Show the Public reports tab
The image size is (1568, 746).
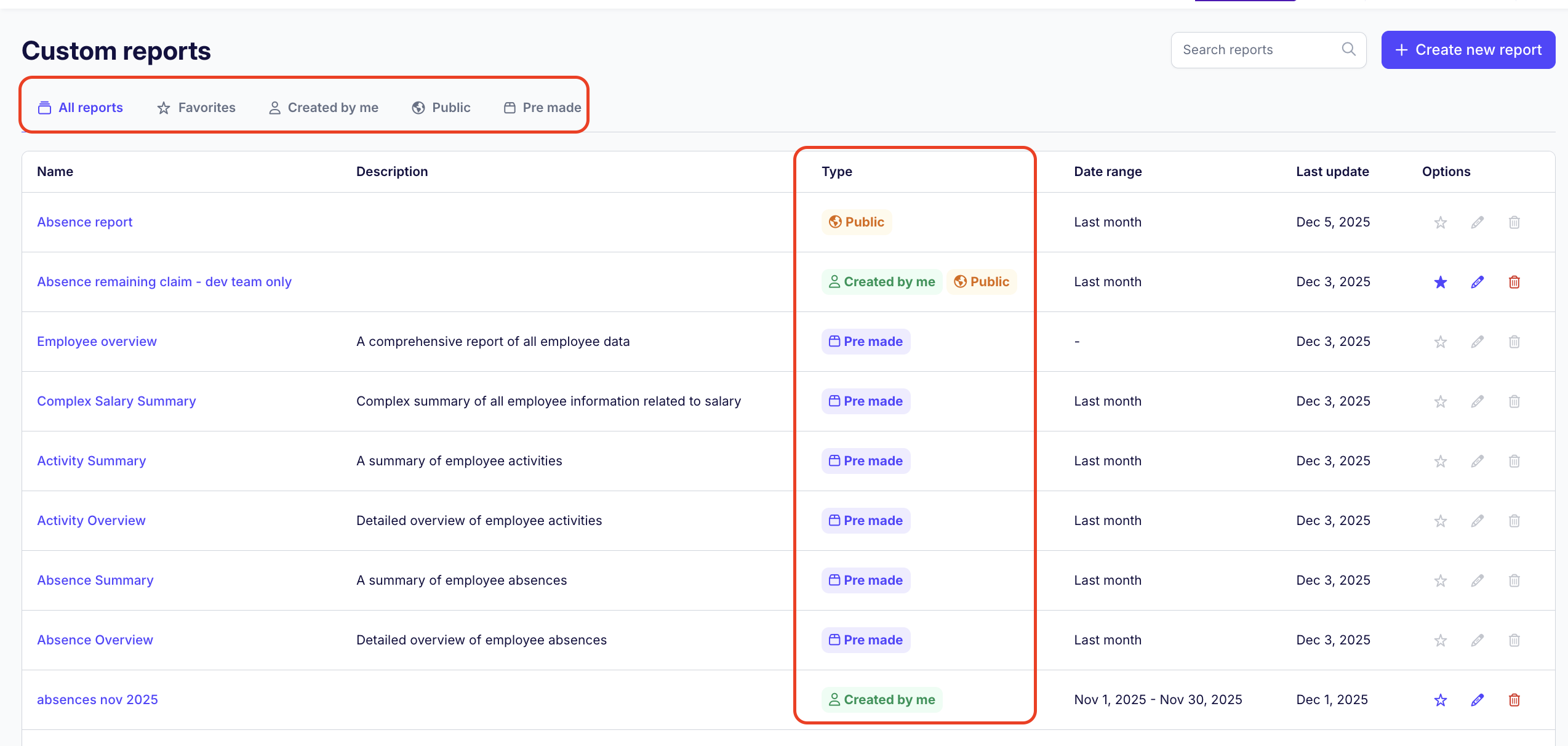coord(441,108)
